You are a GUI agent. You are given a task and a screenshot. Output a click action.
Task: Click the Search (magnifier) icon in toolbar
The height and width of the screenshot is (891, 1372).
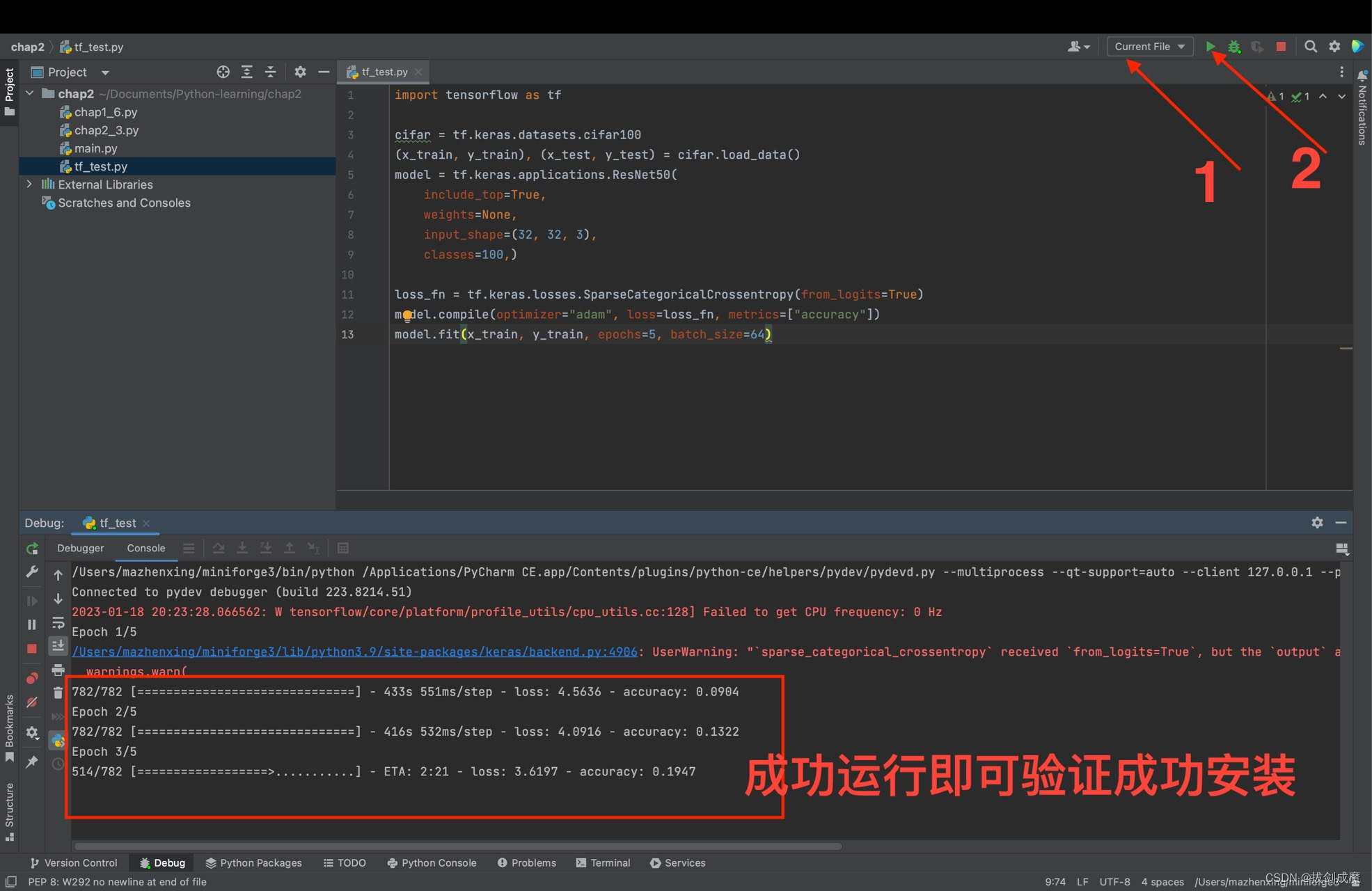tap(1310, 46)
